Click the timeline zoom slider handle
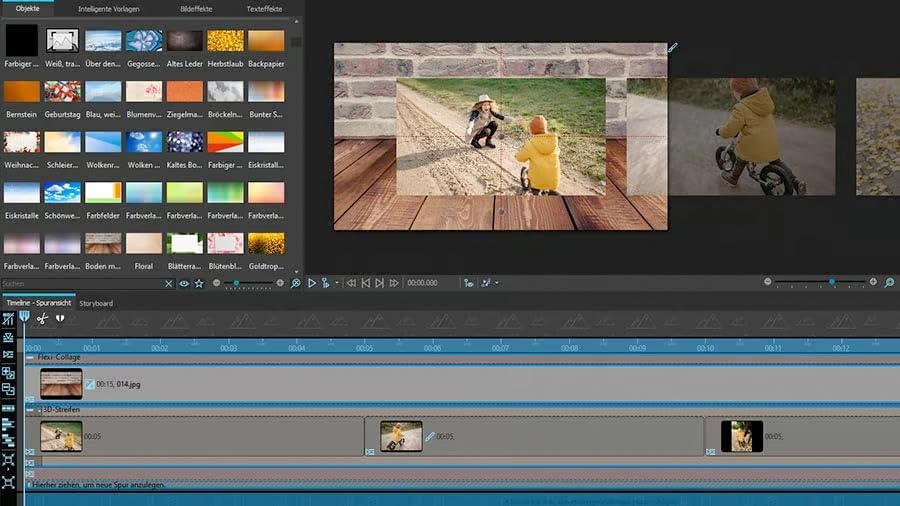 (x=831, y=283)
